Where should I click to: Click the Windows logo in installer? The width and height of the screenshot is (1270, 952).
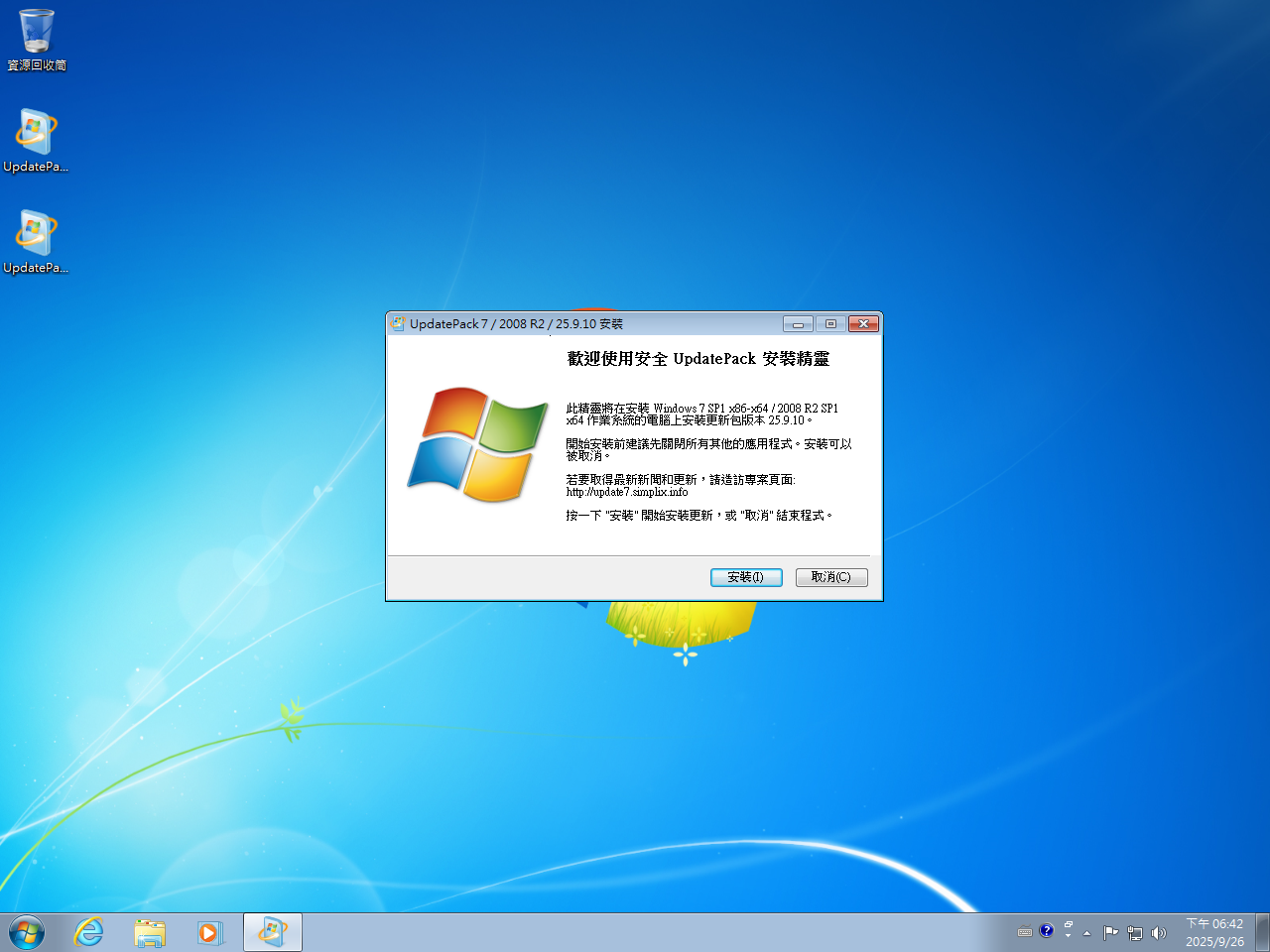[477, 443]
